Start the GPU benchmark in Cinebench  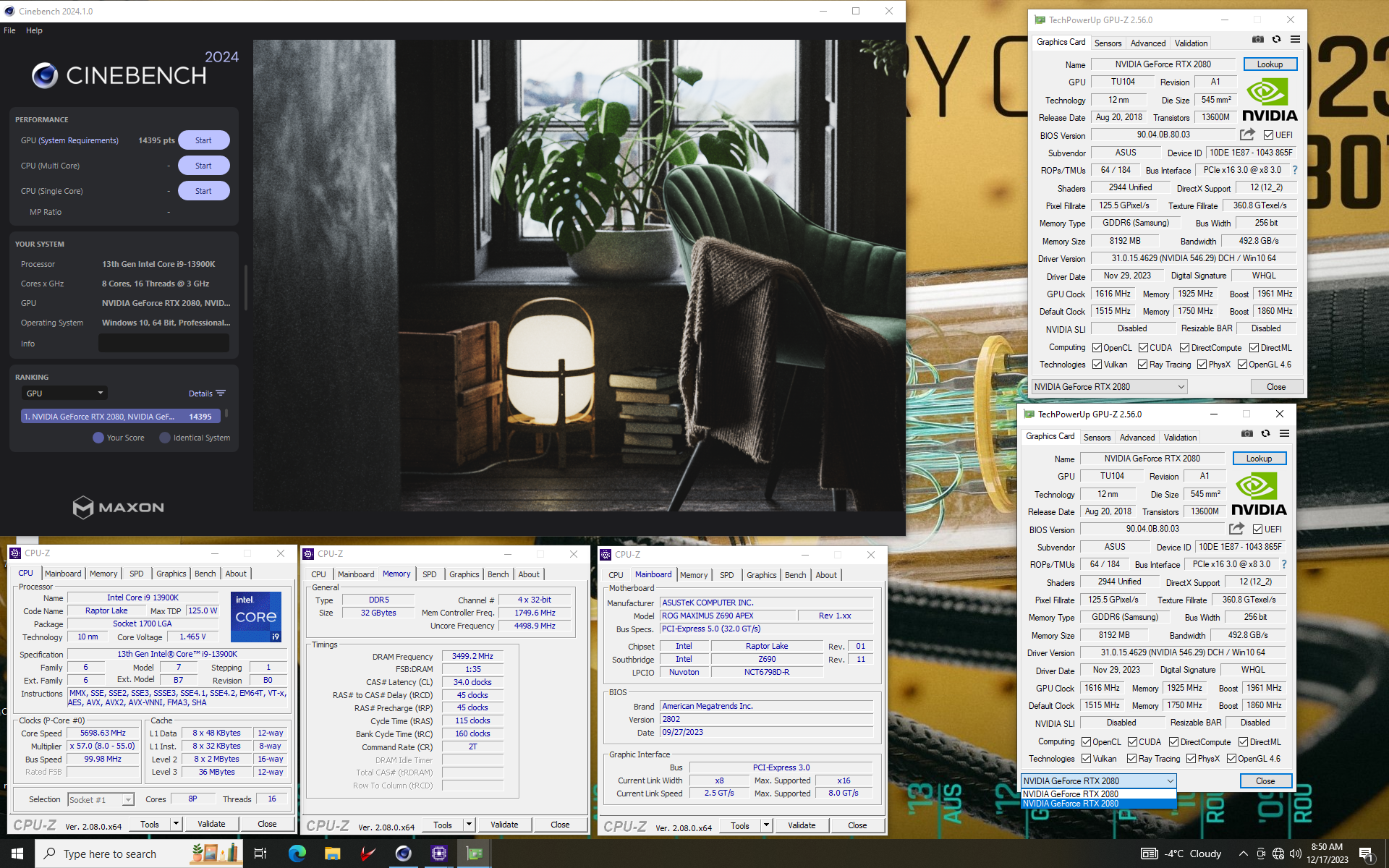point(203,140)
